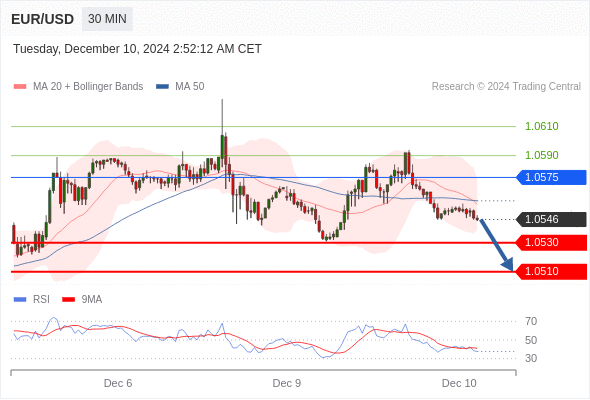Viewport: 590px width, 400px height.
Task: Click the 30 MIN timeframe badge
Action: [107, 19]
